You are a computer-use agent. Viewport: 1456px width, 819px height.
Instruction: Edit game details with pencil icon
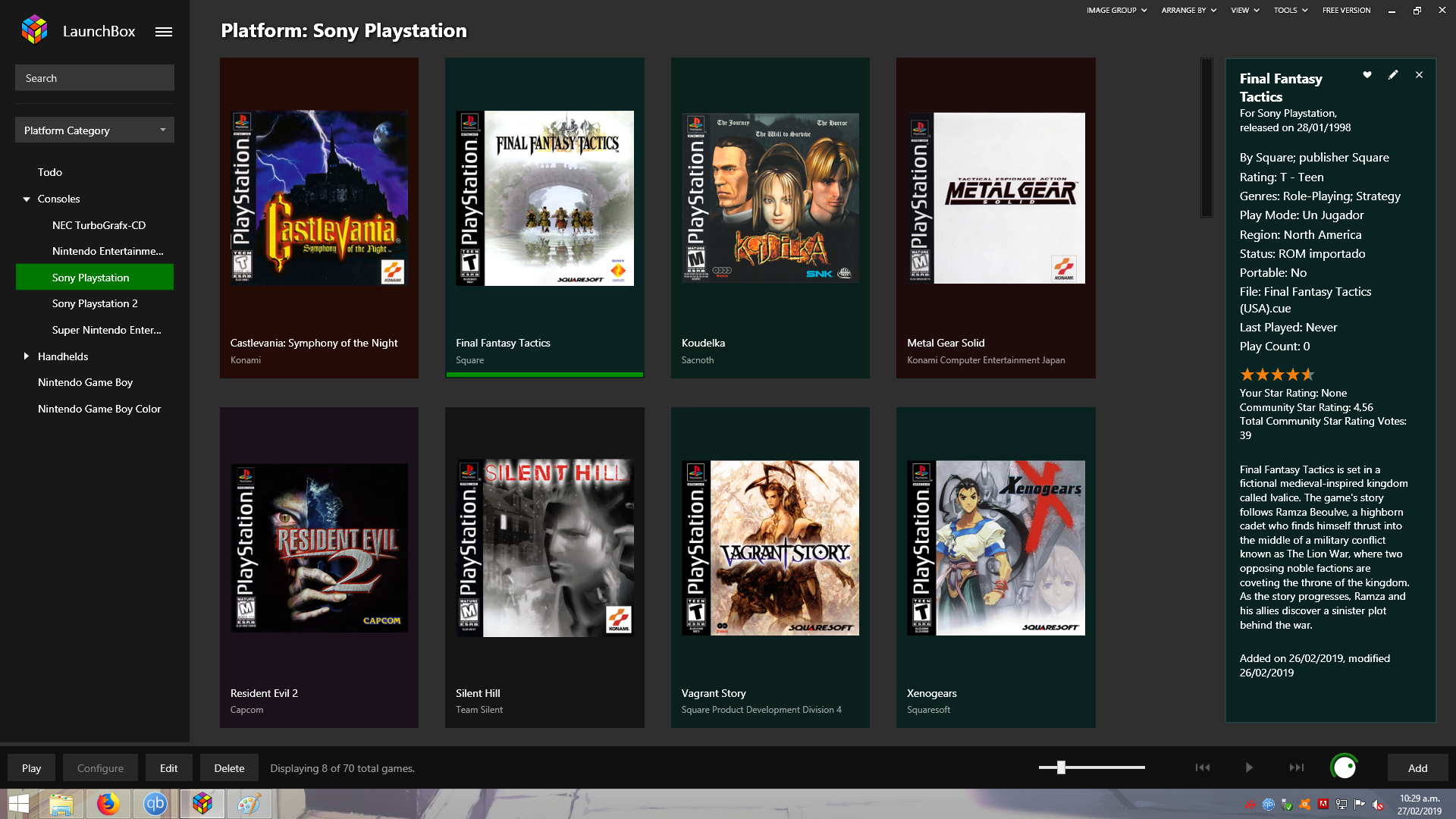[x=1393, y=75]
